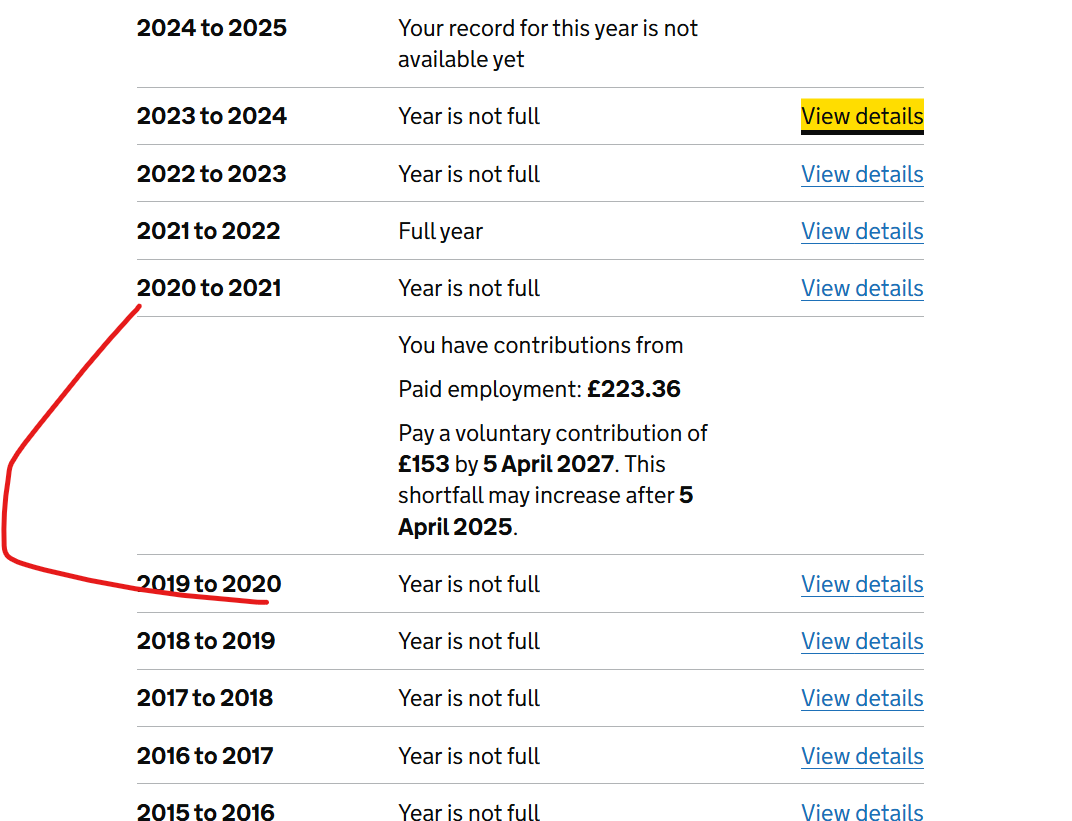Click the 2020 to 2021 year heading

click(x=209, y=288)
